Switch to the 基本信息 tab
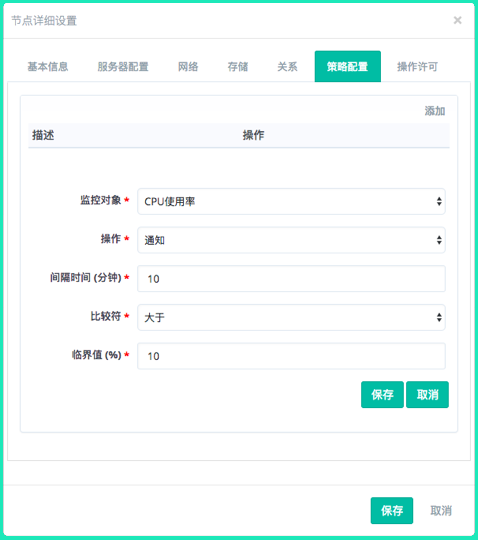The image size is (478, 540). 48,66
